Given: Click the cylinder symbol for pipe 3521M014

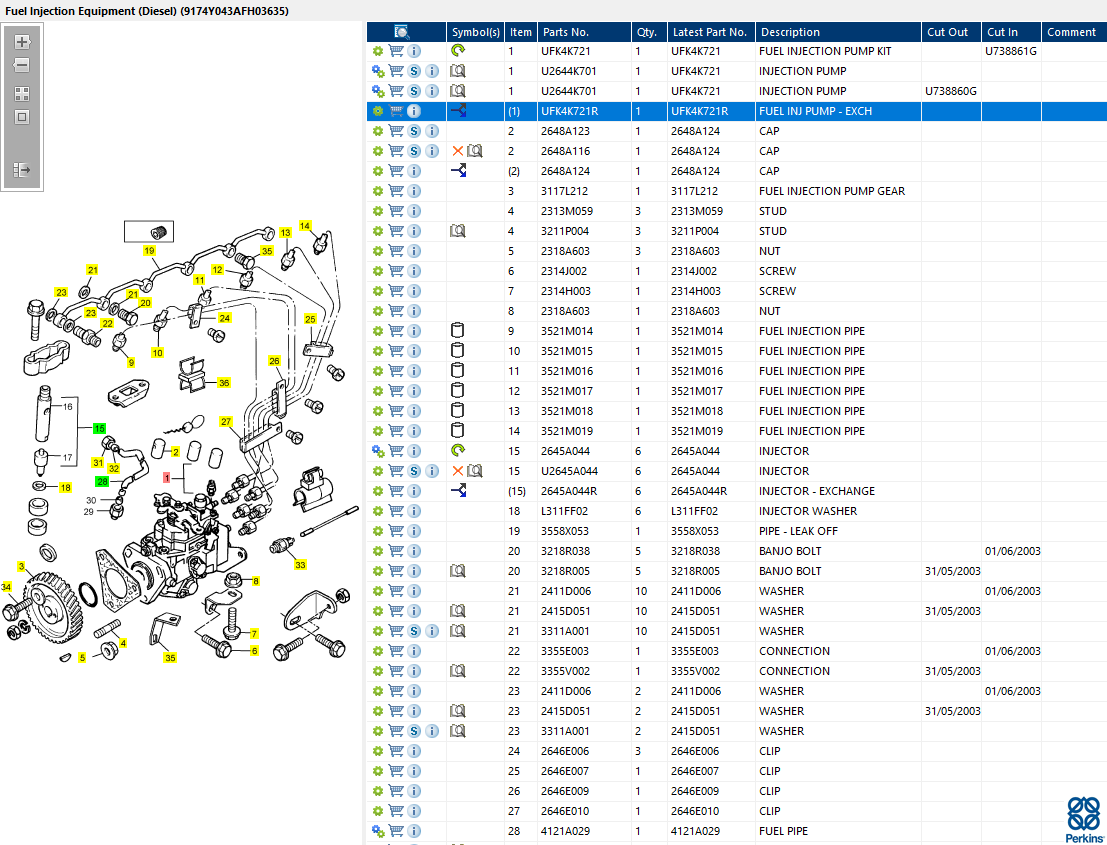Looking at the screenshot, I should tap(457, 330).
